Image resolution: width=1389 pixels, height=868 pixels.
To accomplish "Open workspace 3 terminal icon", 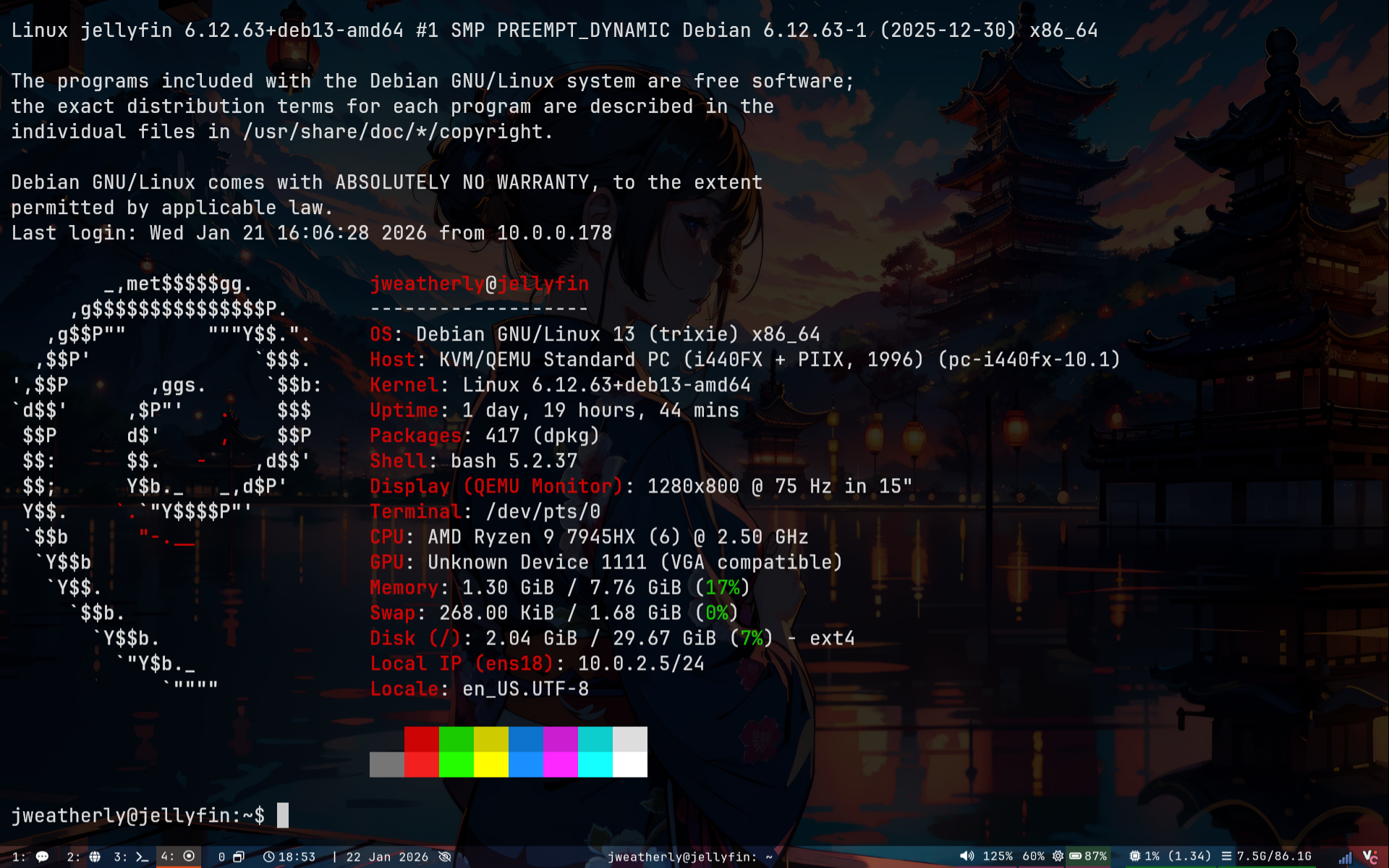I will tap(142, 856).
